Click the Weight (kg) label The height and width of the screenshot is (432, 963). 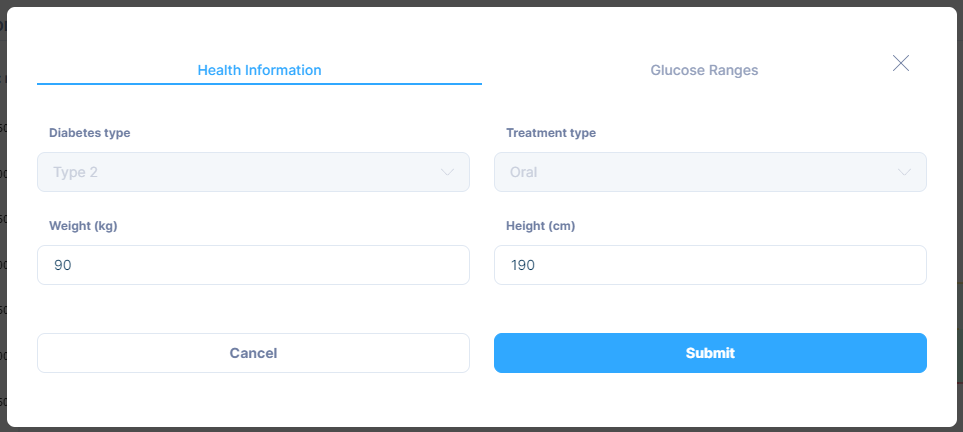[x=83, y=226]
